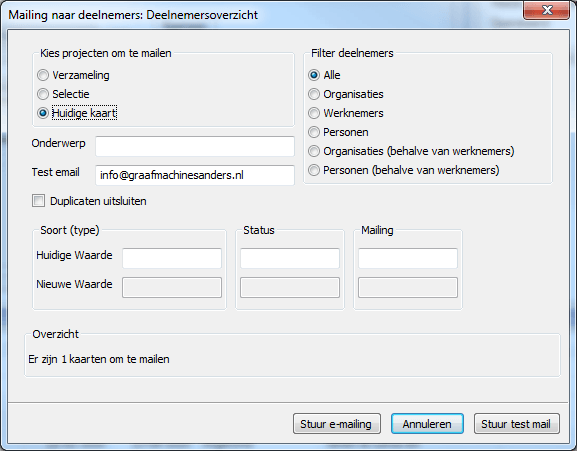The width and height of the screenshot is (577, 451).
Task: Click the Status Huidige Waarde field
Action: [x=290, y=258]
